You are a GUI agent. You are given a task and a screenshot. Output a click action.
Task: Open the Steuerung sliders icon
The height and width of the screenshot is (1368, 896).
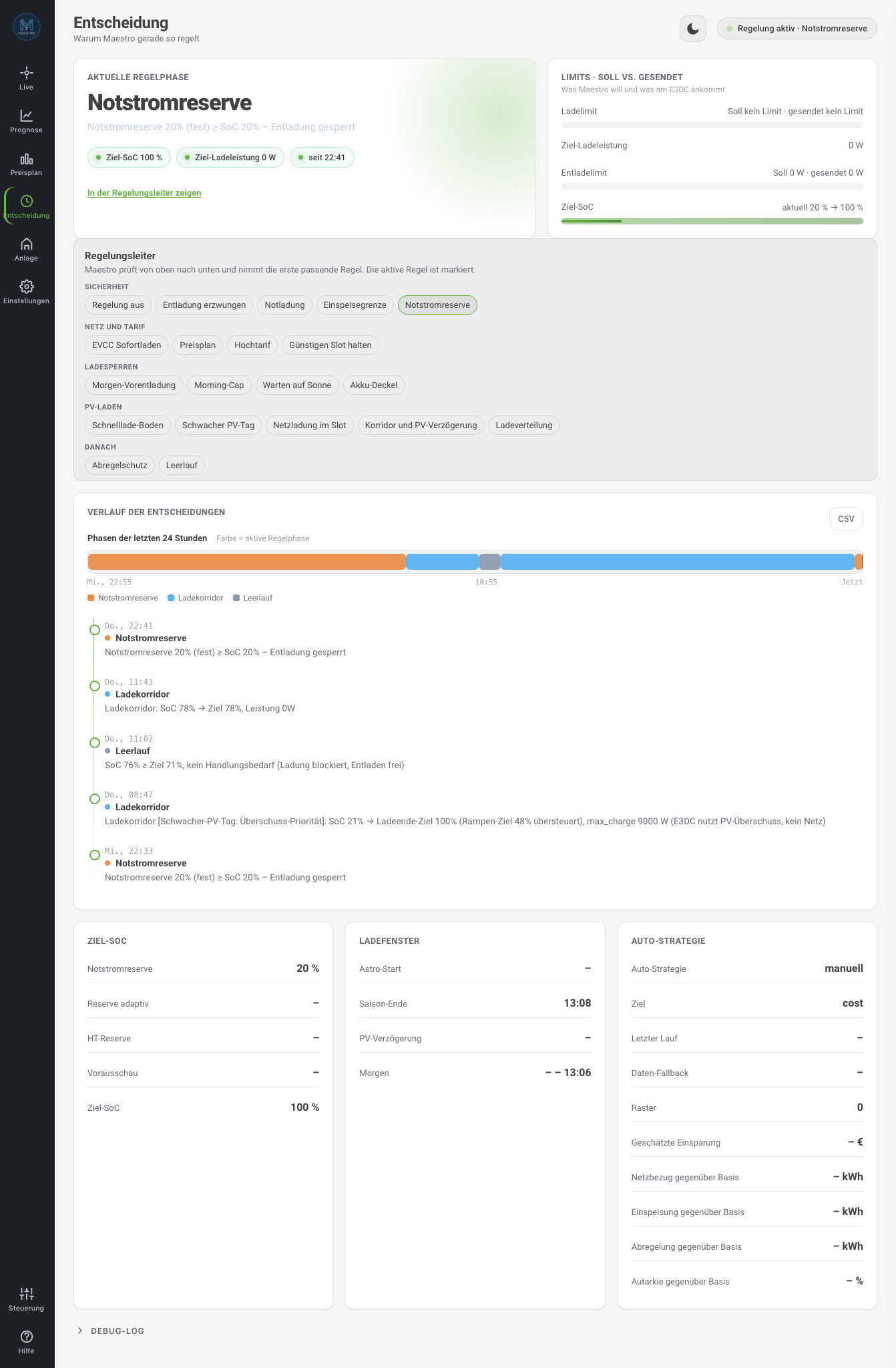pyautogui.click(x=26, y=1293)
